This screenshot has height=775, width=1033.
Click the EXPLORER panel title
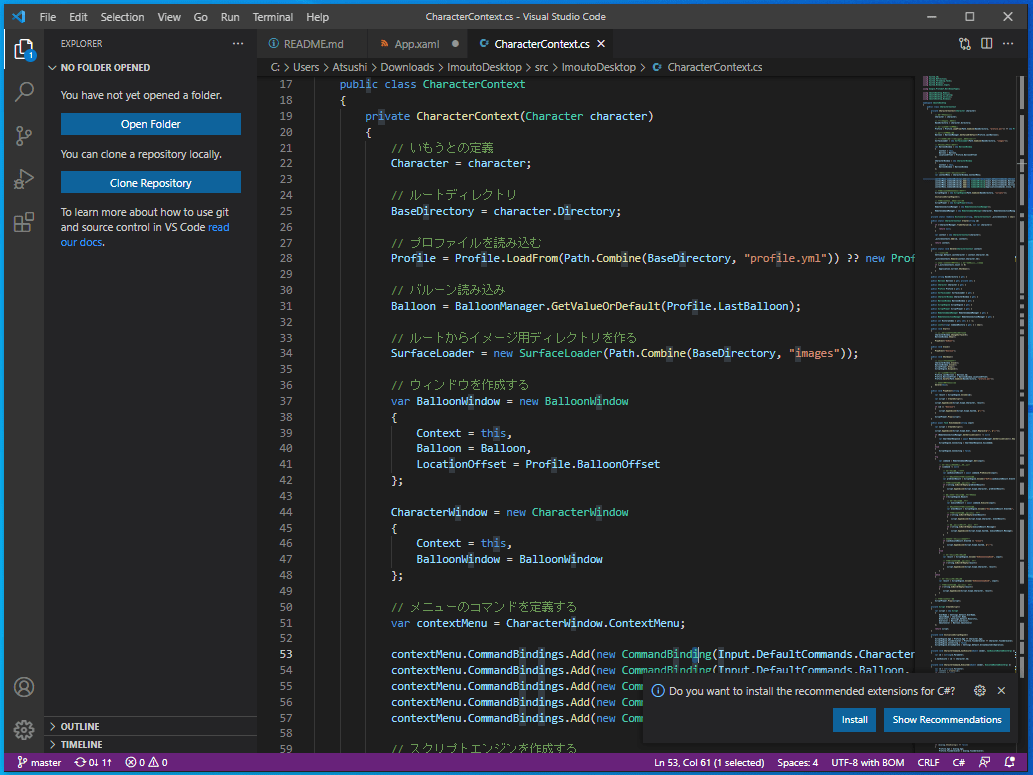pos(82,43)
